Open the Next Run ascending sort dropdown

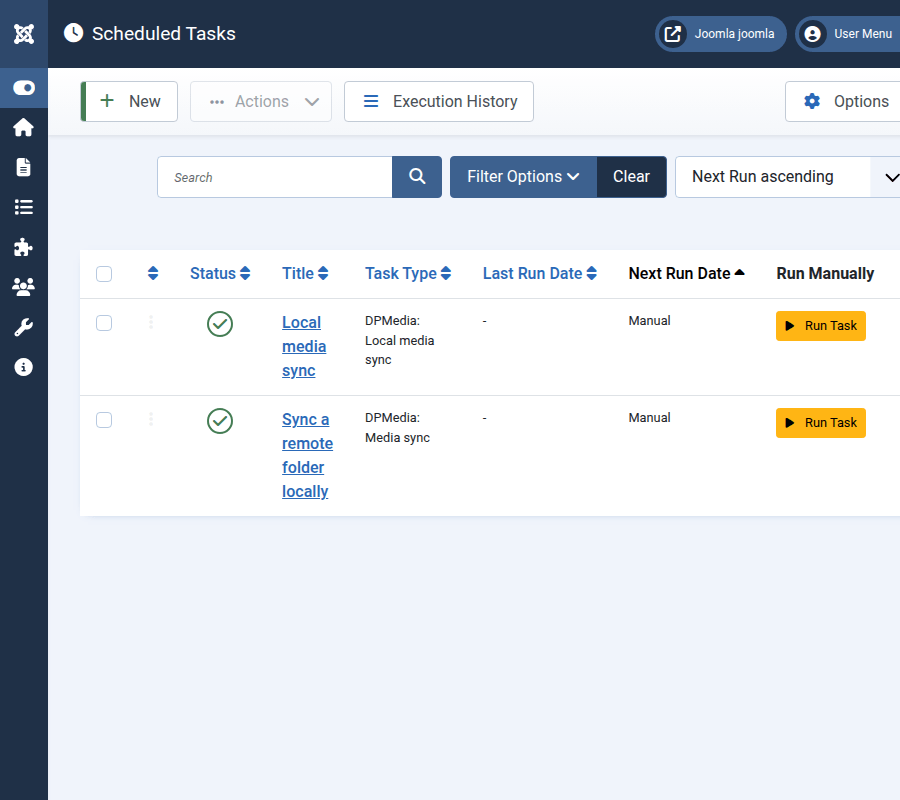pyautogui.click(x=788, y=177)
